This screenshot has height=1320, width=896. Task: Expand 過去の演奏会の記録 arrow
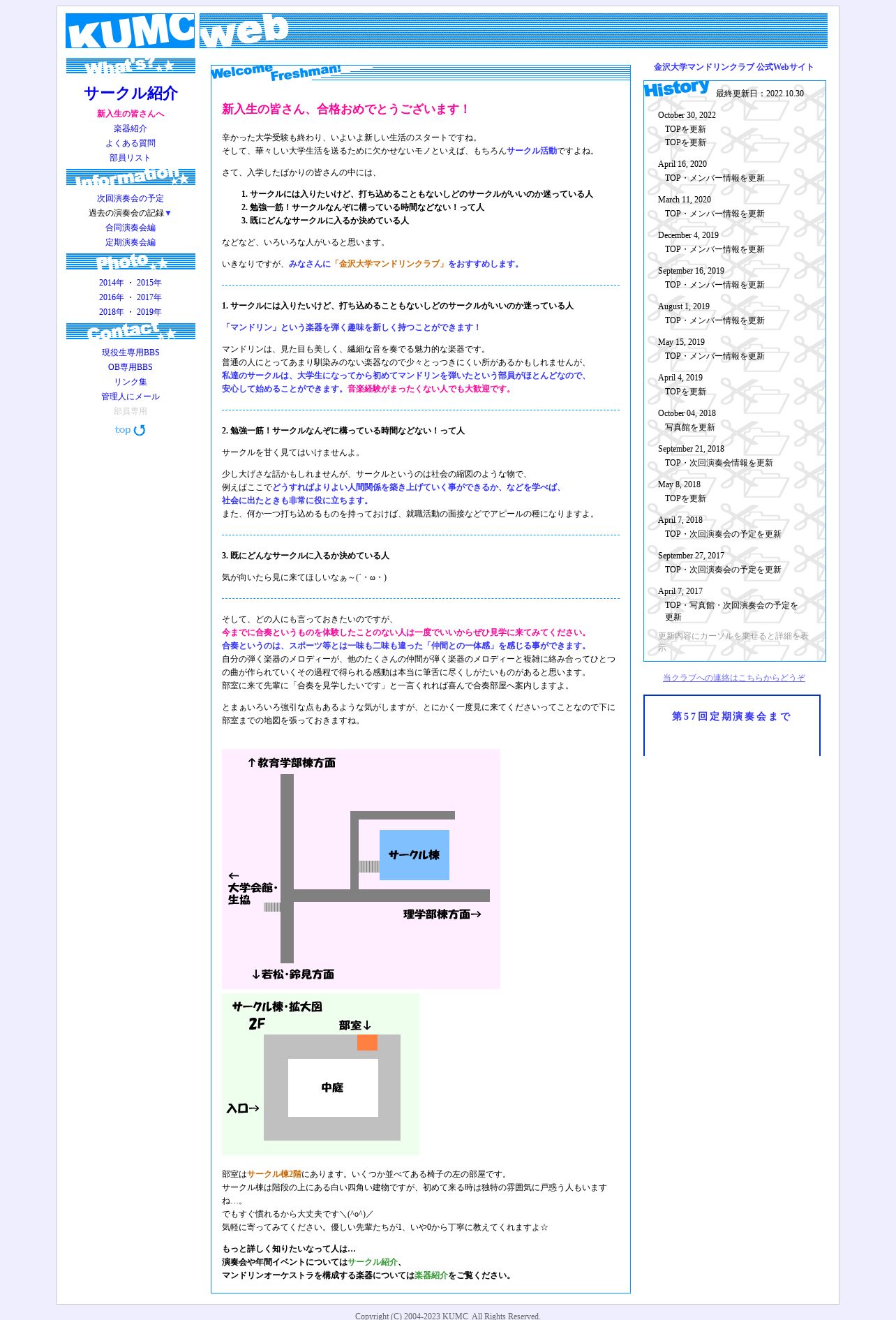point(168,213)
